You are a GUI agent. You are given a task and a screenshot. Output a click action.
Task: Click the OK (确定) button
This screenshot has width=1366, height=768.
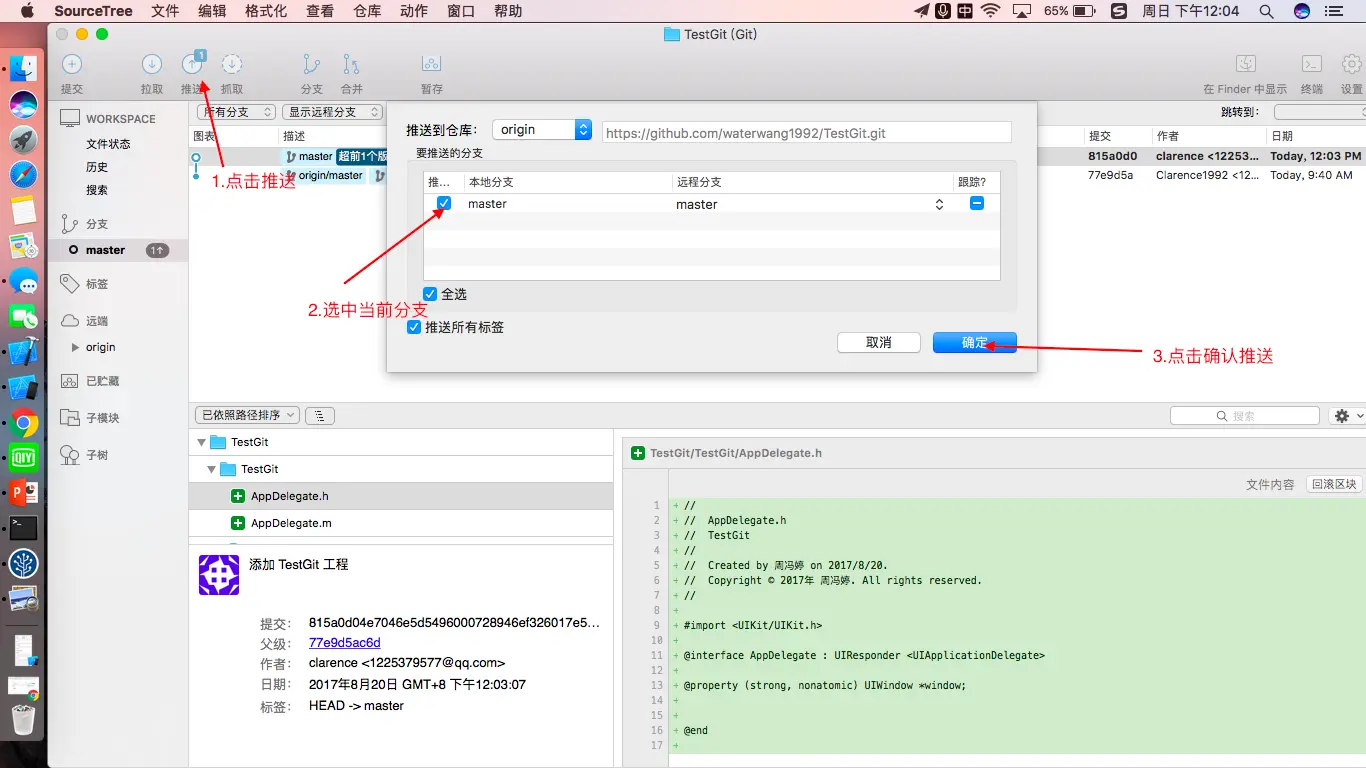975,342
